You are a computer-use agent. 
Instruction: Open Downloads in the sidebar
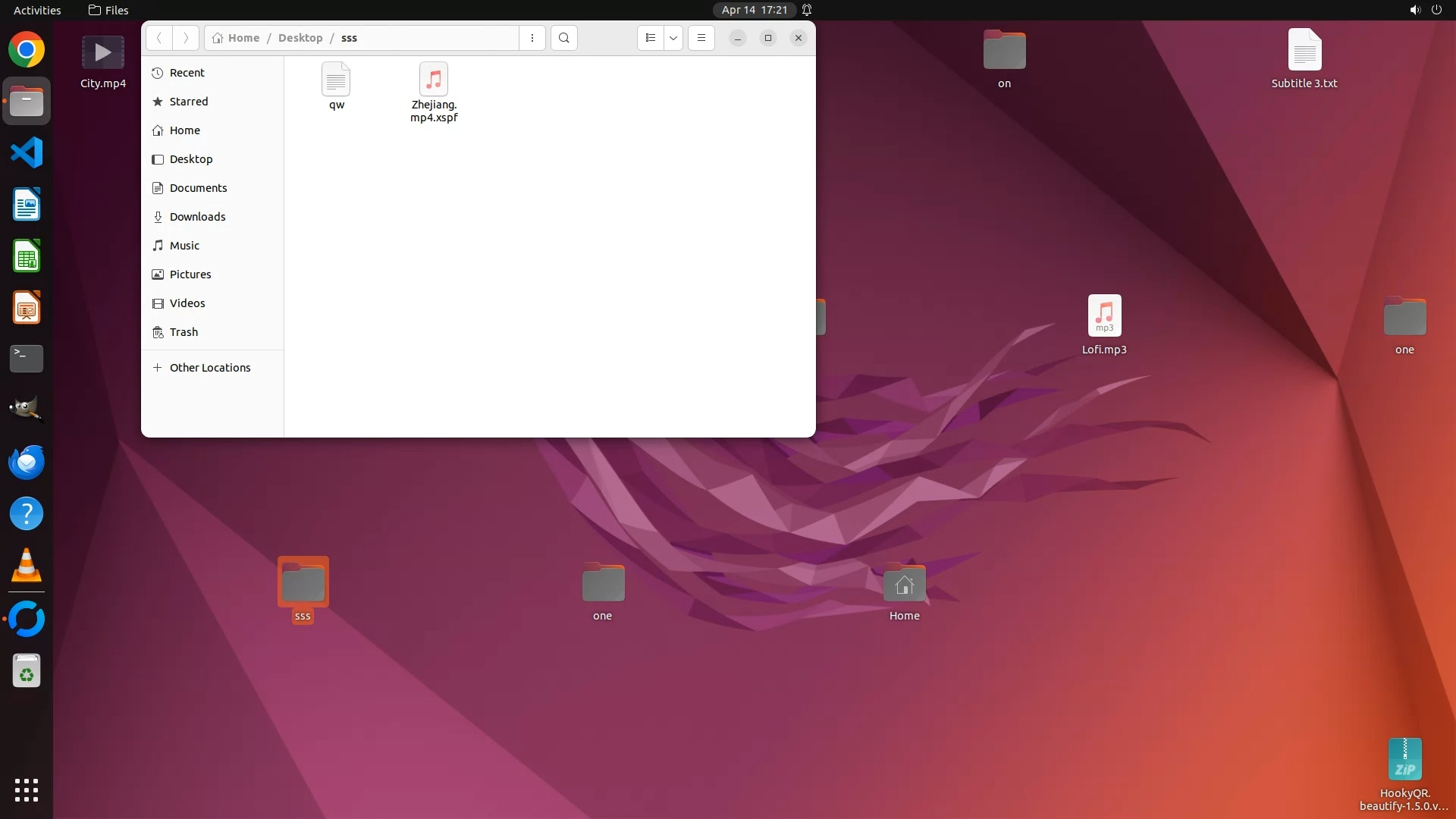pos(197,217)
